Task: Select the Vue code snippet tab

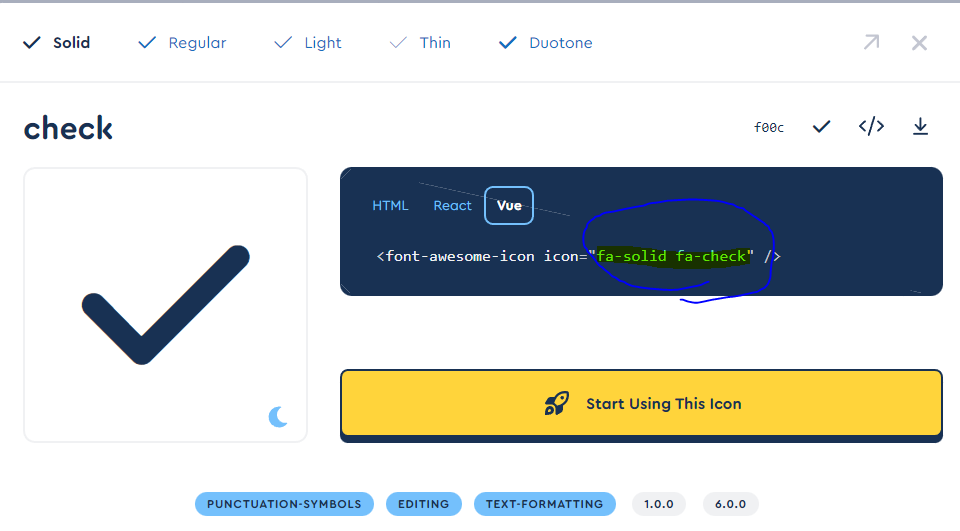Action: pyautogui.click(x=509, y=206)
